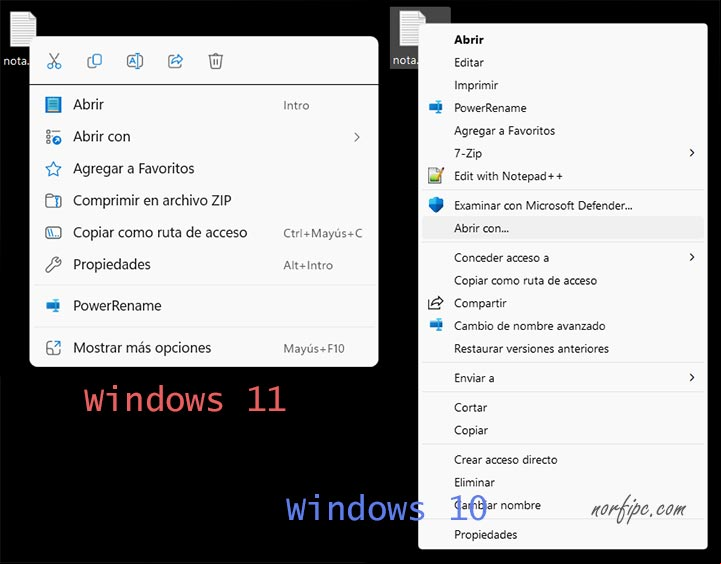Open Propiedades from Windows 11 menu
The image size is (721, 564).
(204, 265)
